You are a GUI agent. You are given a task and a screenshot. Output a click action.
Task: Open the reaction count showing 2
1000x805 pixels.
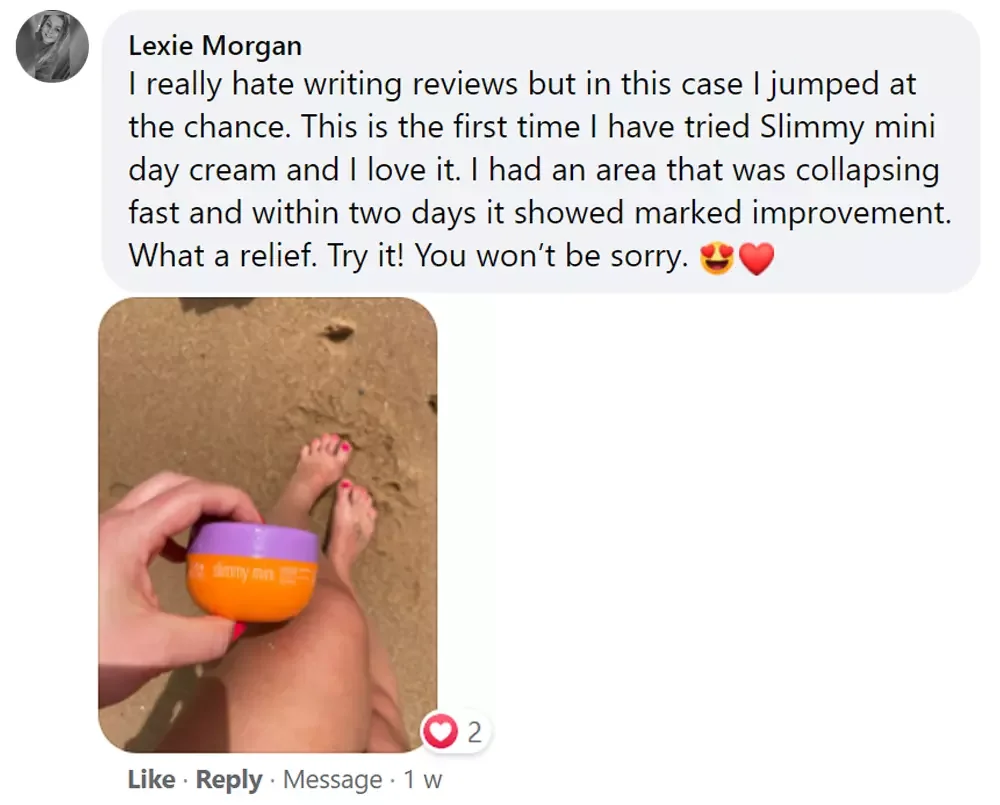(x=474, y=732)
